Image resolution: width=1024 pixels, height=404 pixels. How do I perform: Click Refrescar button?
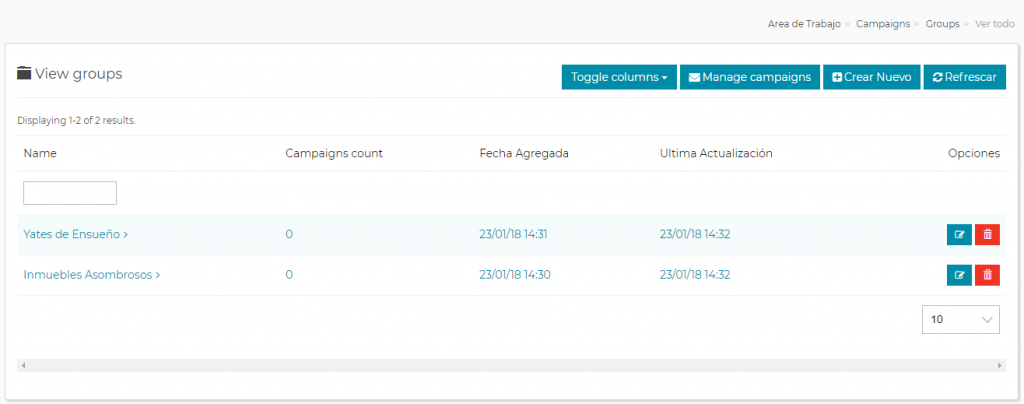tap(965, 77)
